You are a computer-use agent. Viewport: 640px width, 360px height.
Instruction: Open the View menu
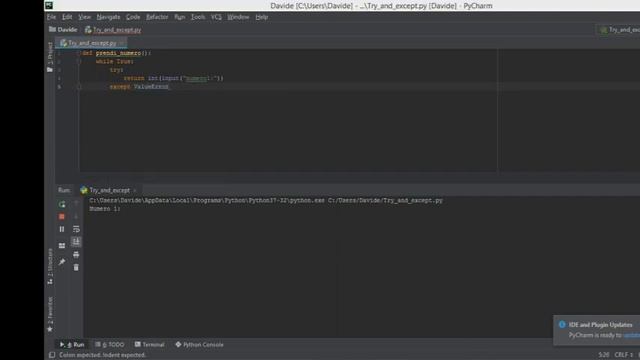[x=84, y=17]
